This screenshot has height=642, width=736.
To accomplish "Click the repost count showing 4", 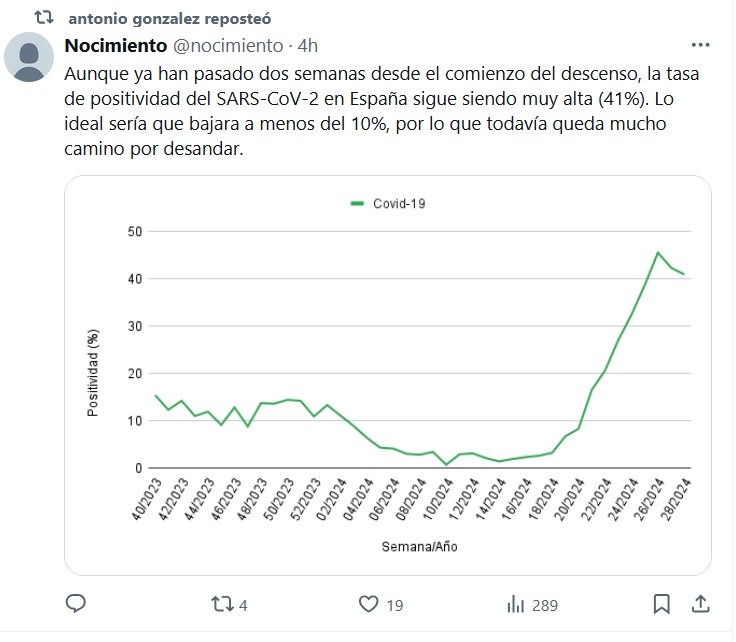I will coord(244,605).
